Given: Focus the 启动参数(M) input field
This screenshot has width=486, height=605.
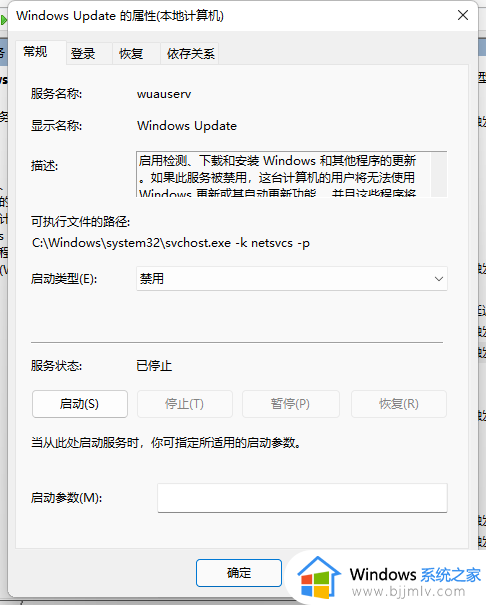Looking at the screenshot, I should [302, 498].
